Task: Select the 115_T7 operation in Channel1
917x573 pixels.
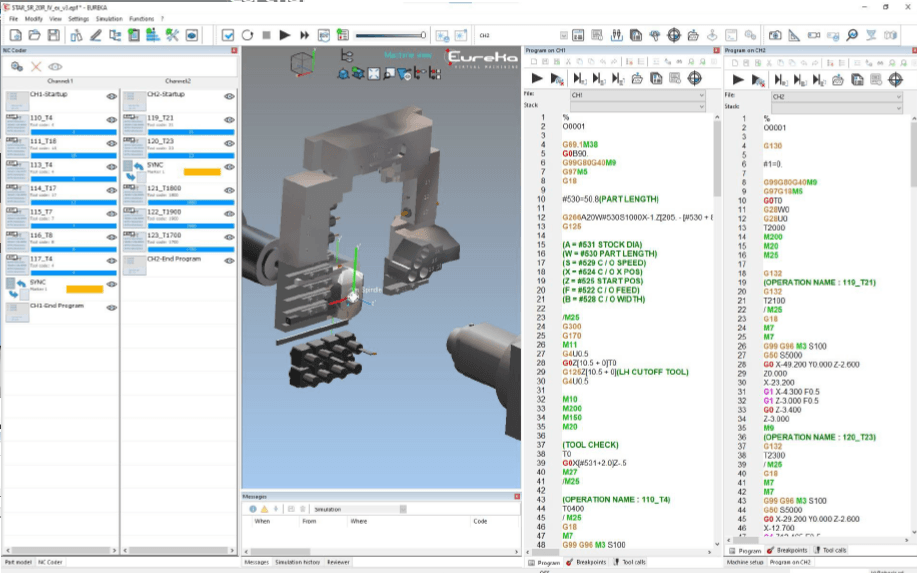Action: pyautogui.click(x=61, y=218)
